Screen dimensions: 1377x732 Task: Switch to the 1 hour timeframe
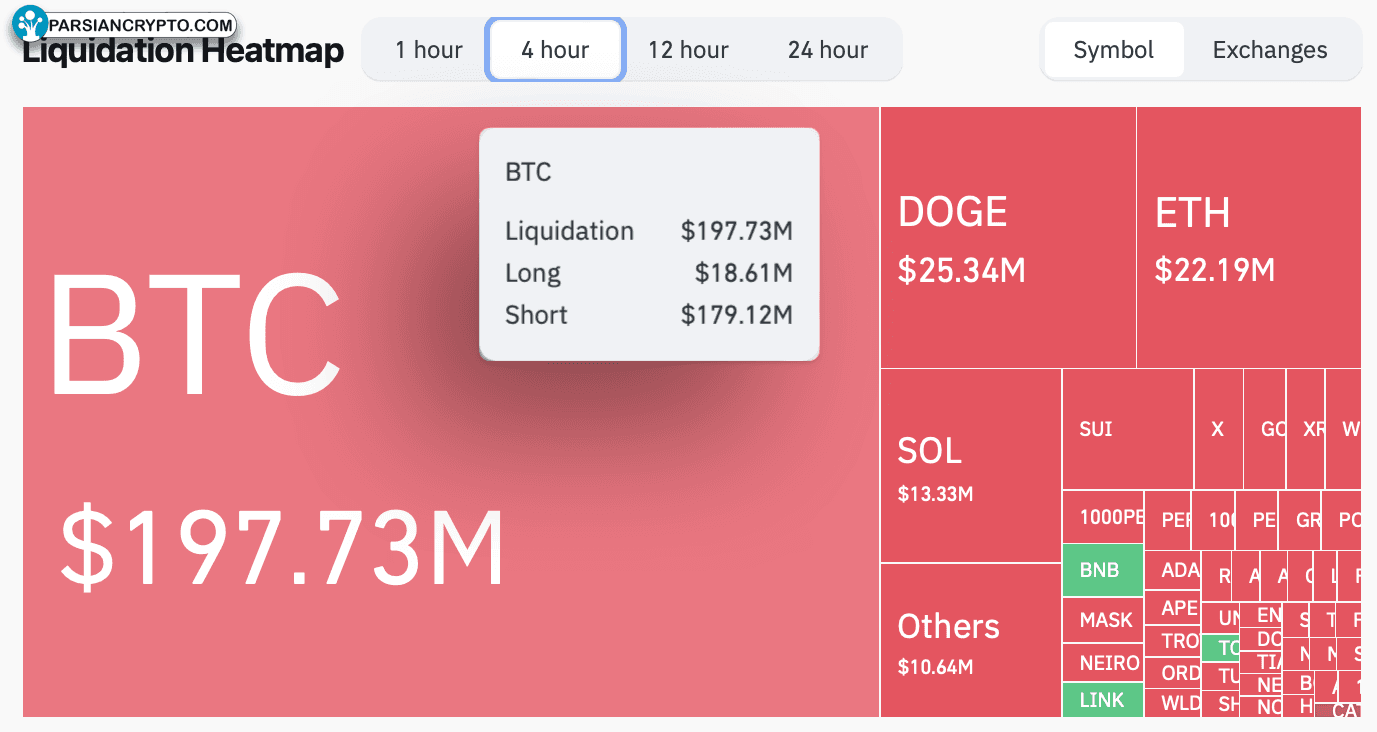point(429,50)
